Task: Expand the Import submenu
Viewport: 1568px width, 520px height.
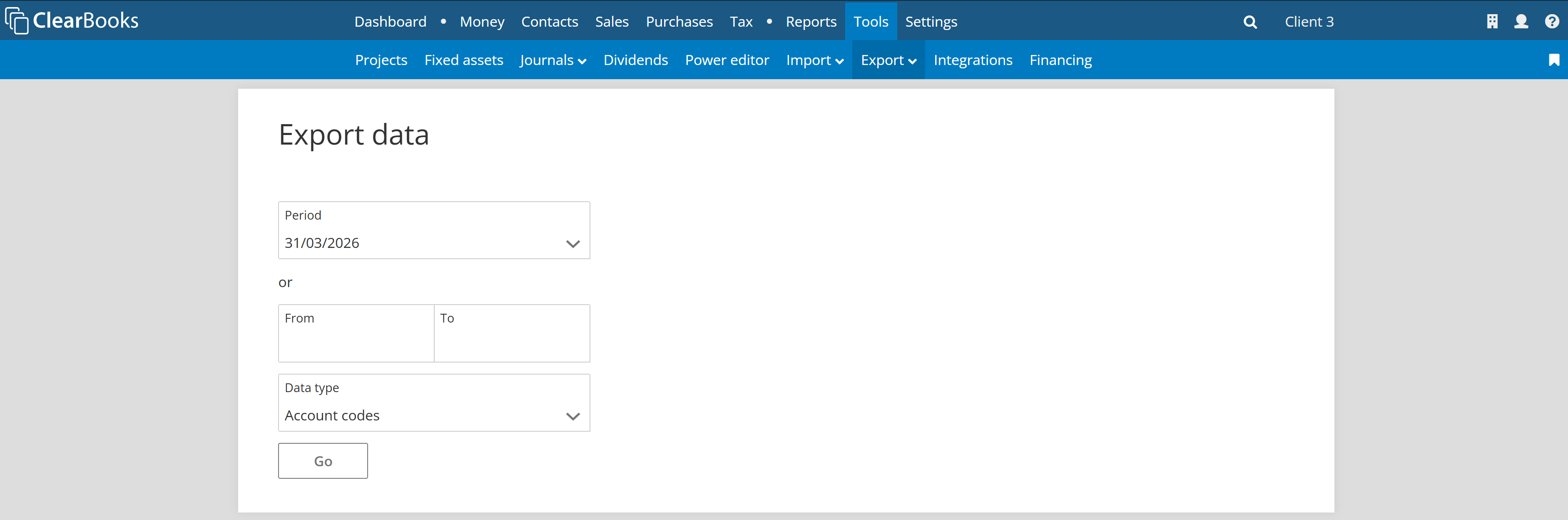Action: [x=814, y=60]
